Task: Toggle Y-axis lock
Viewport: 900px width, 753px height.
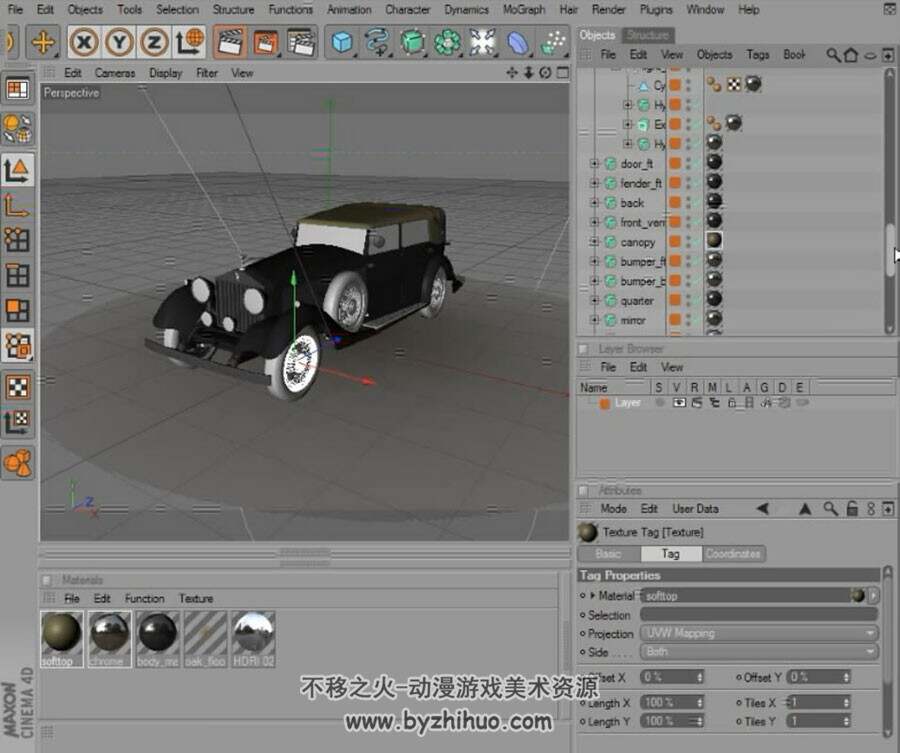Action: tap(119, 42)
